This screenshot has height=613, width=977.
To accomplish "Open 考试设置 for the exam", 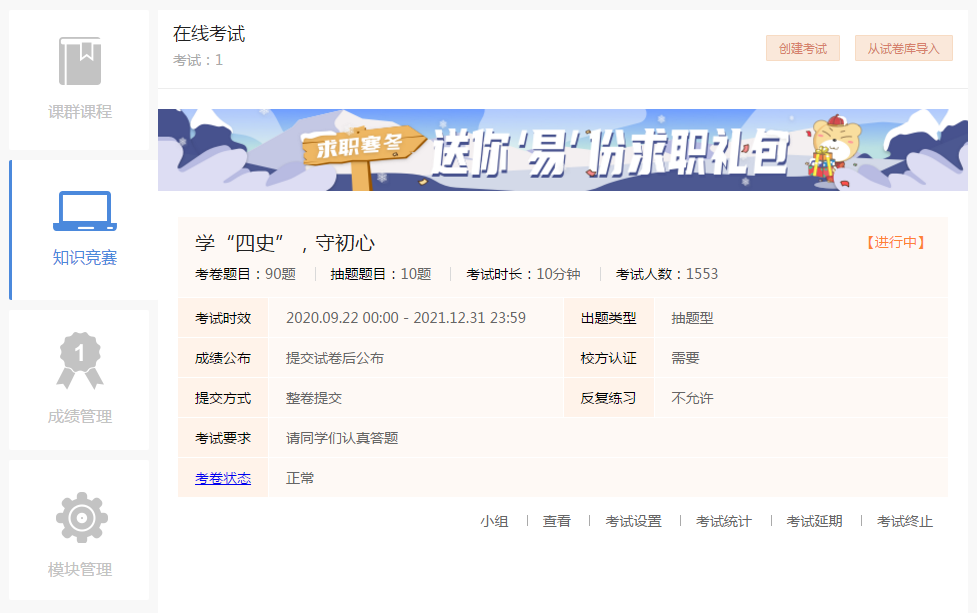I will 633,521.
